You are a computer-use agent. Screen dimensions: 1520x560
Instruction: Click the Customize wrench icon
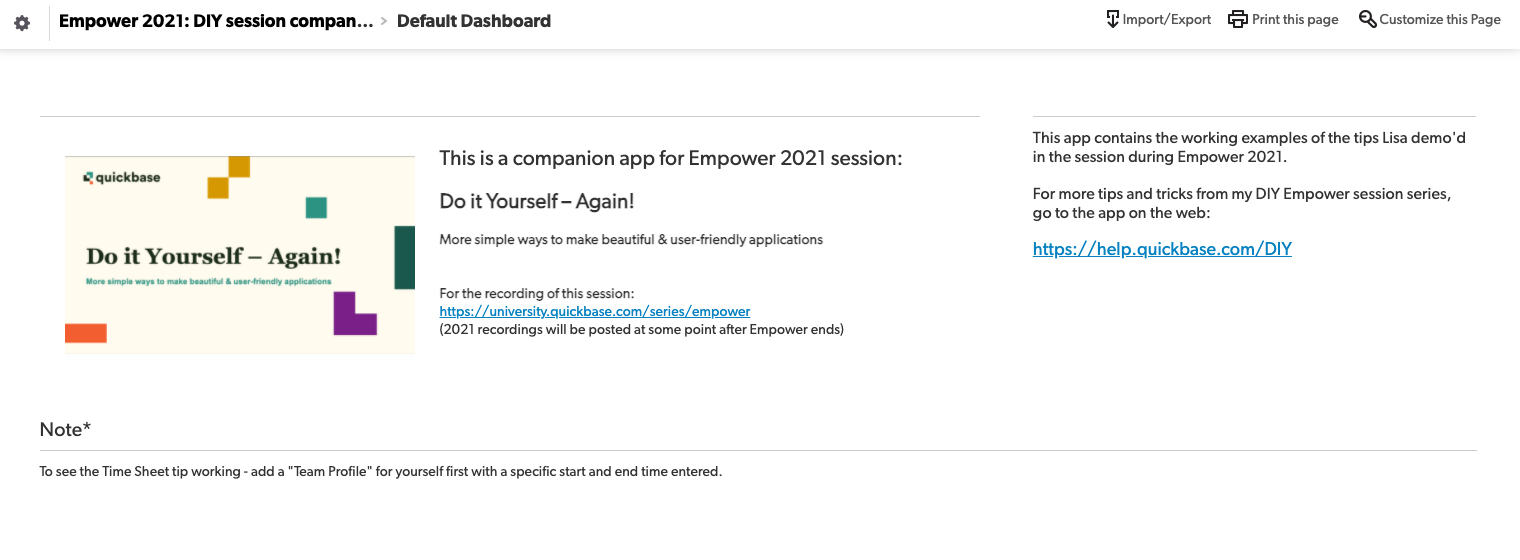coord(1368,19)
